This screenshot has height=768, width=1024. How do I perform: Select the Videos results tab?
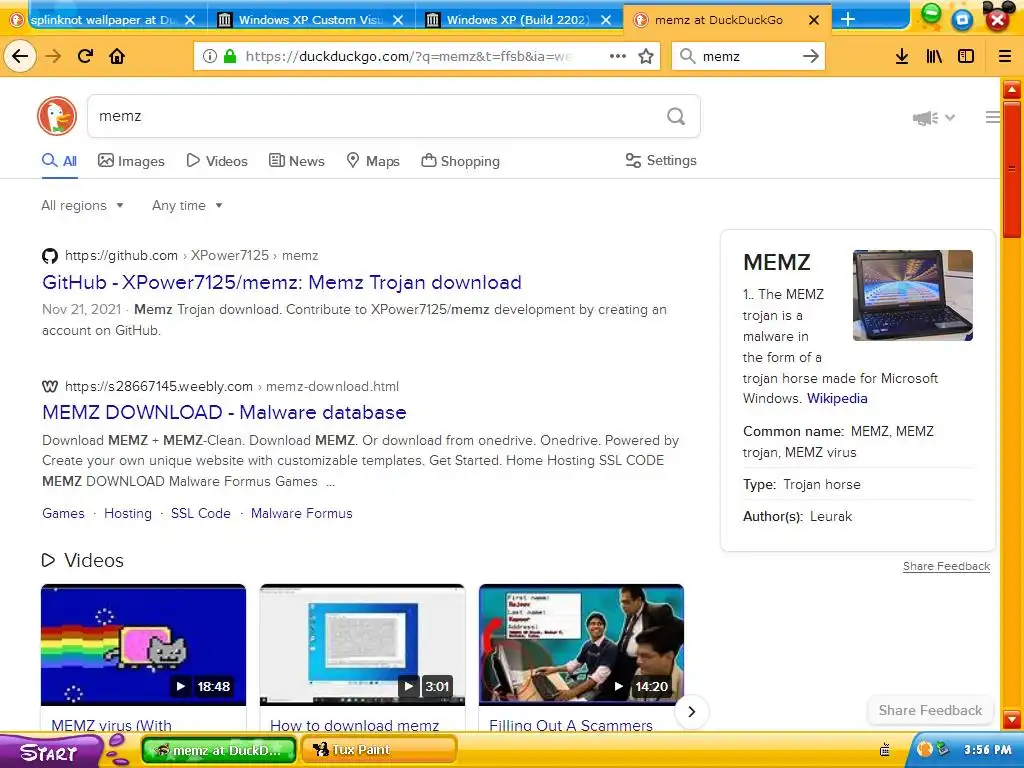tap(217, 161)
